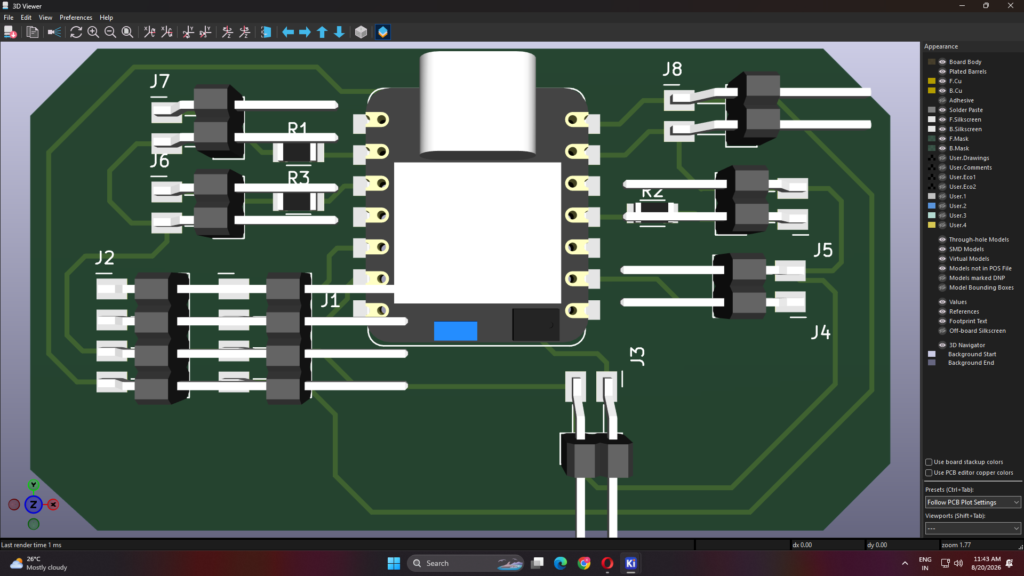Rotate X counterclockwise using toolbar icon
The width and height of the screenshot is (1024, 576).
point(167,32)
